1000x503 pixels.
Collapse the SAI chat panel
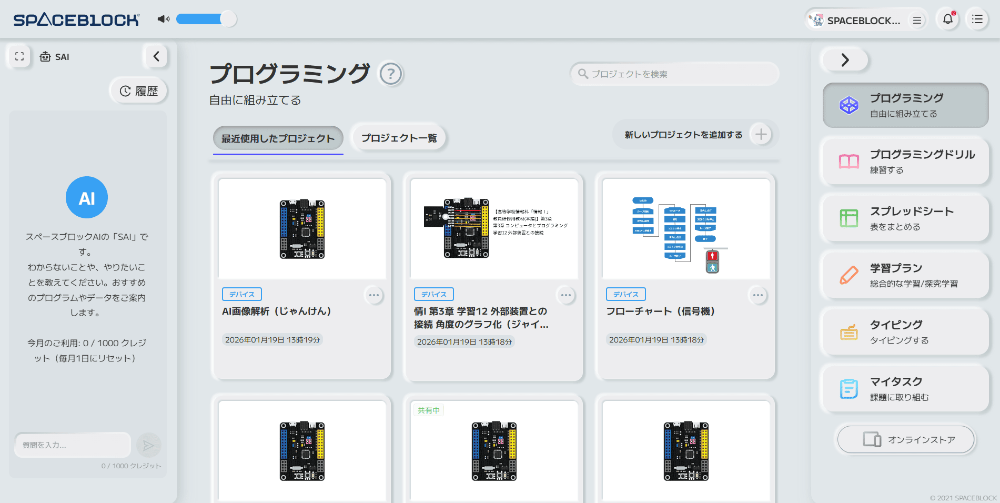156,57
